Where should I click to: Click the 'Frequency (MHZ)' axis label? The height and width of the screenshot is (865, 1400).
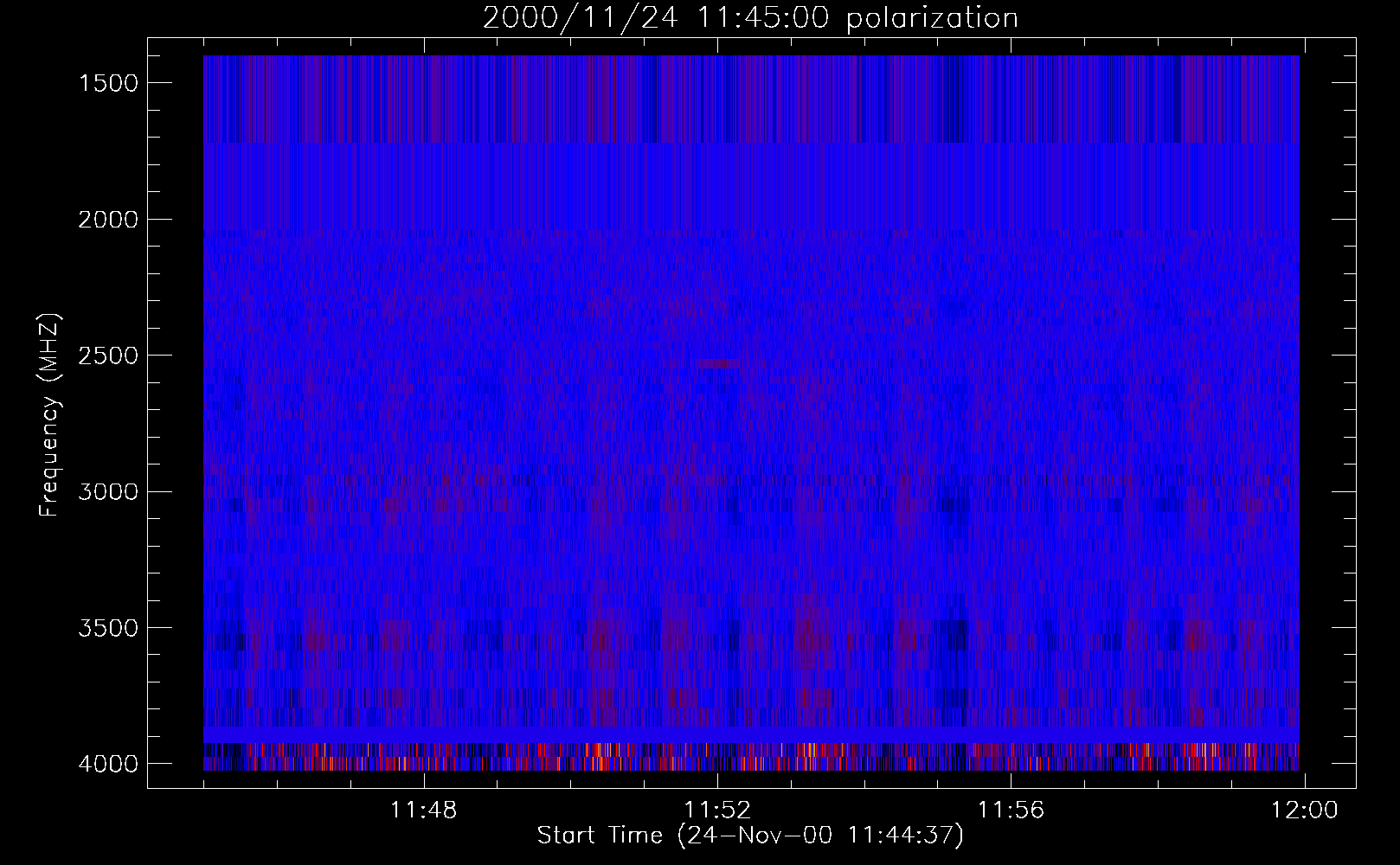50,415
